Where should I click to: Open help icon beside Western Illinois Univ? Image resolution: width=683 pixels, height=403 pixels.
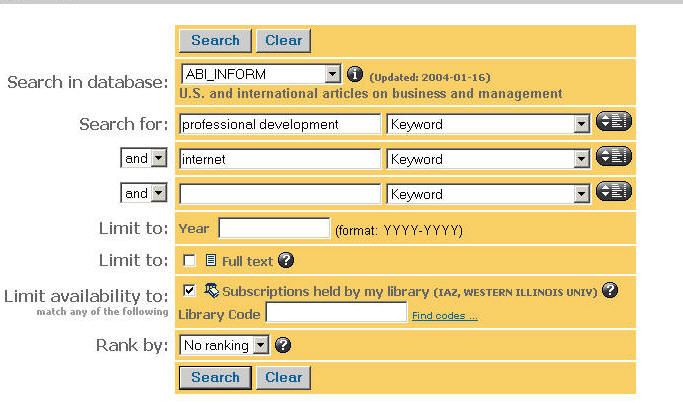[610, 290]
